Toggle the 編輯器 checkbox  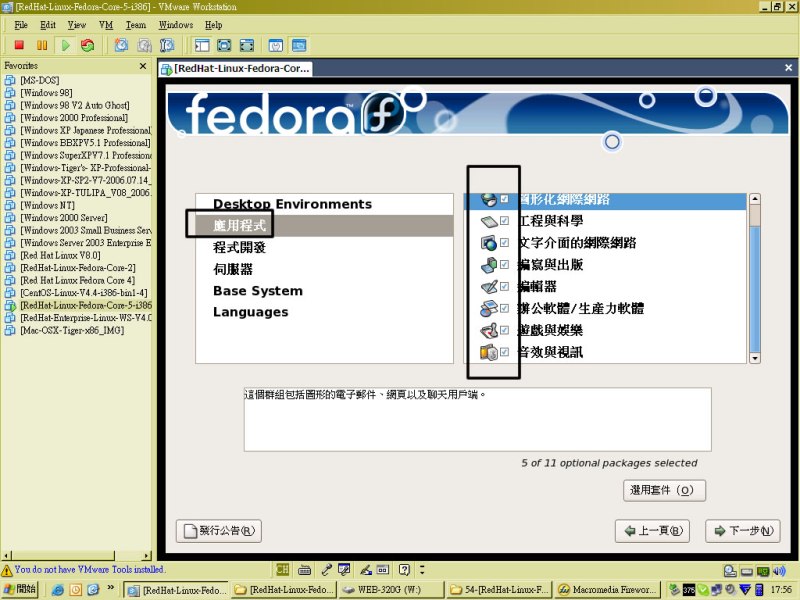505,287
